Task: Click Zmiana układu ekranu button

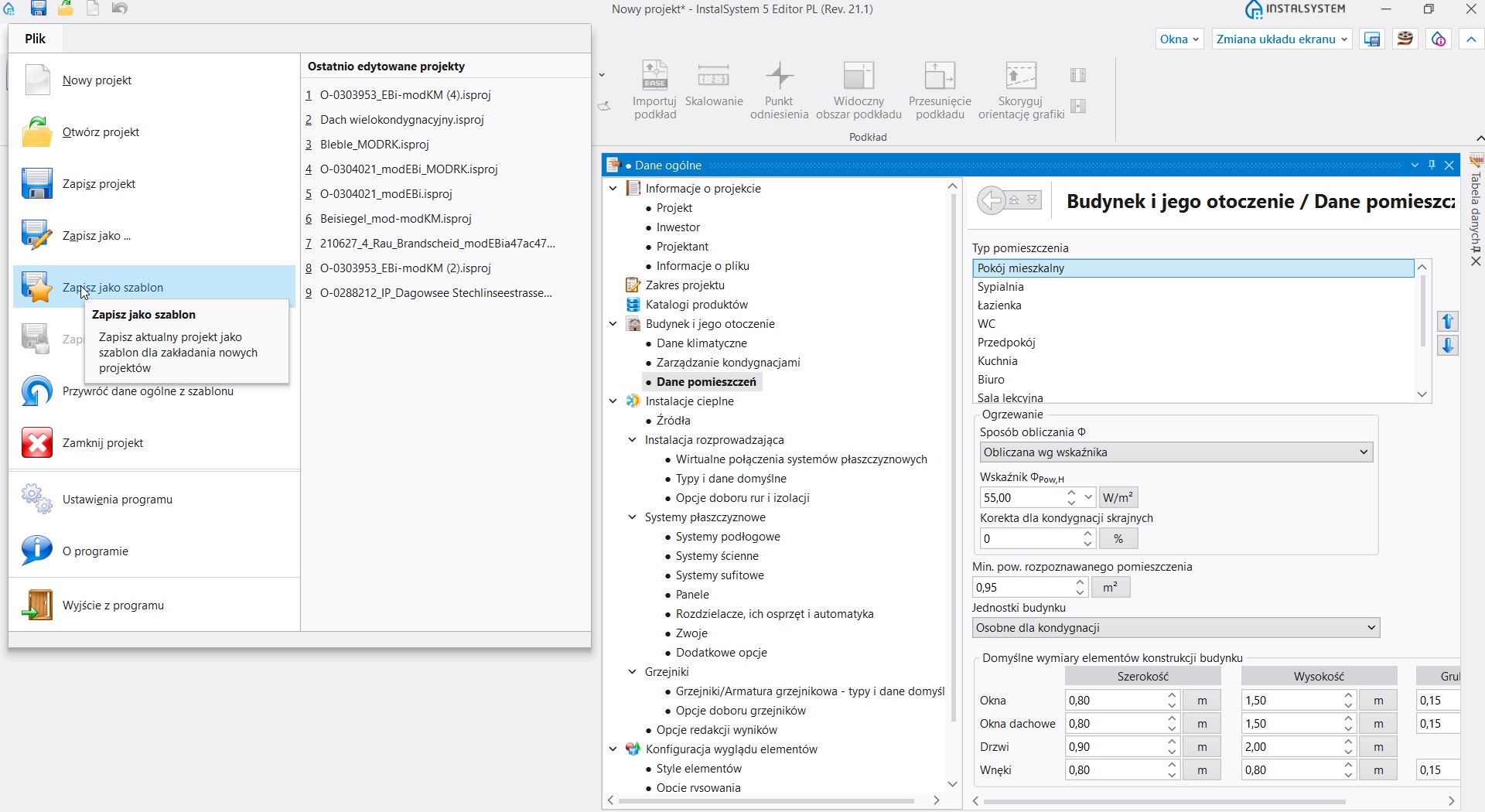Action: [1282, 39]
